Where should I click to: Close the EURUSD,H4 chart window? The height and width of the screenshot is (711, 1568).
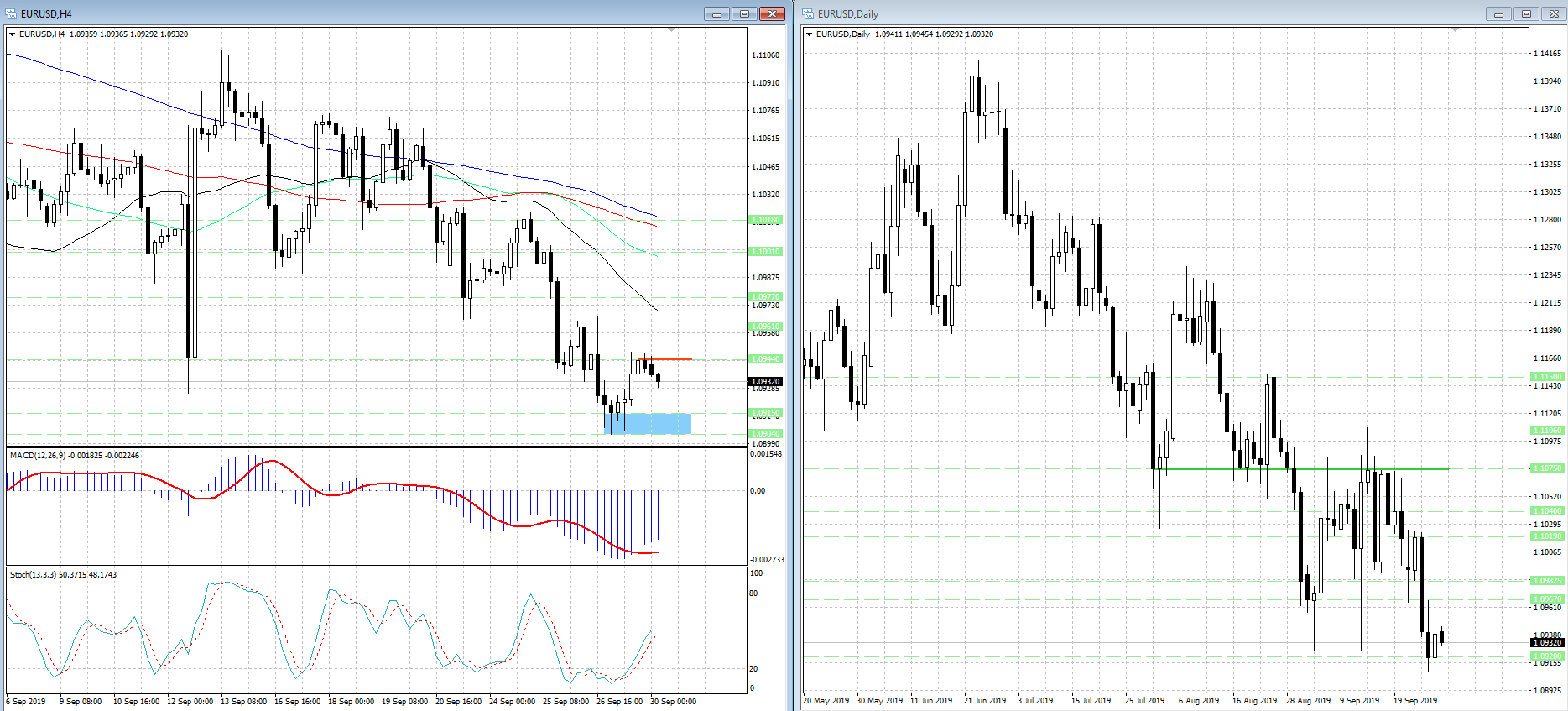click(x=772, y=13)
